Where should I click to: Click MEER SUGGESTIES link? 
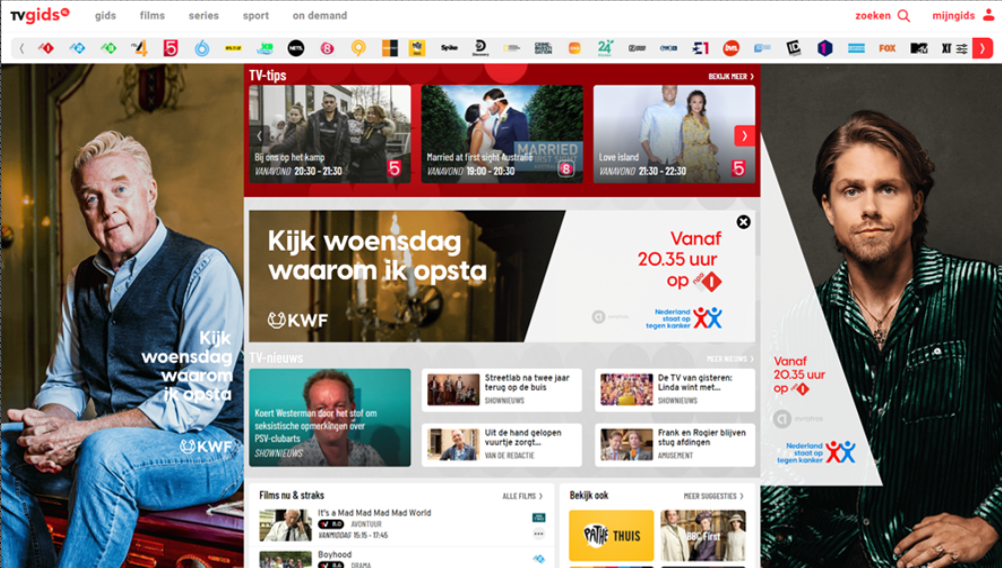pyautogui.click(x=713, y=496)
